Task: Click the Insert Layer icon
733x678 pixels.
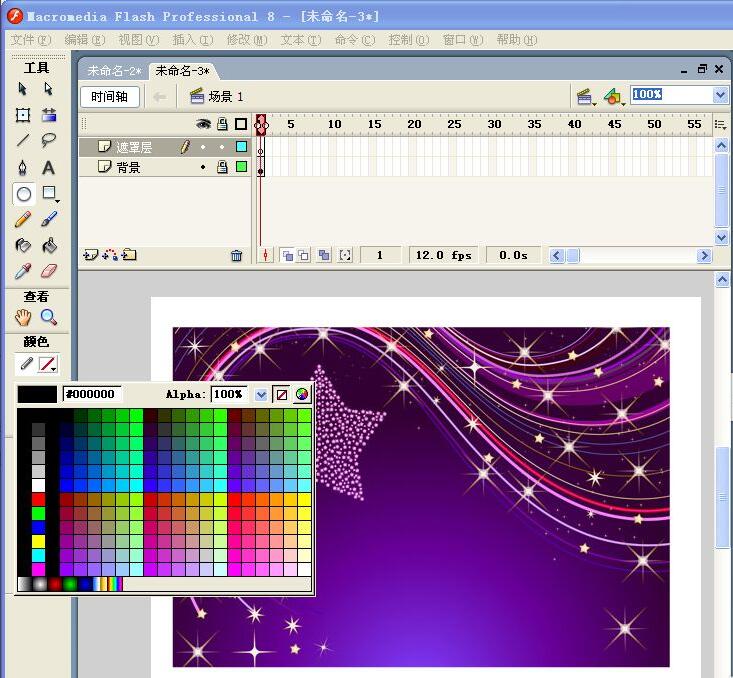Action: coord(90,255)
